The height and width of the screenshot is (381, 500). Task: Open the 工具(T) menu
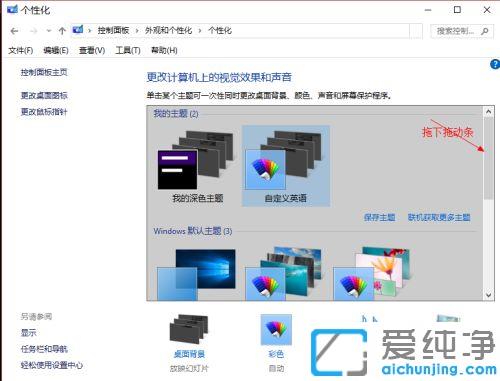pyautogui.click(x=128, y=50)
